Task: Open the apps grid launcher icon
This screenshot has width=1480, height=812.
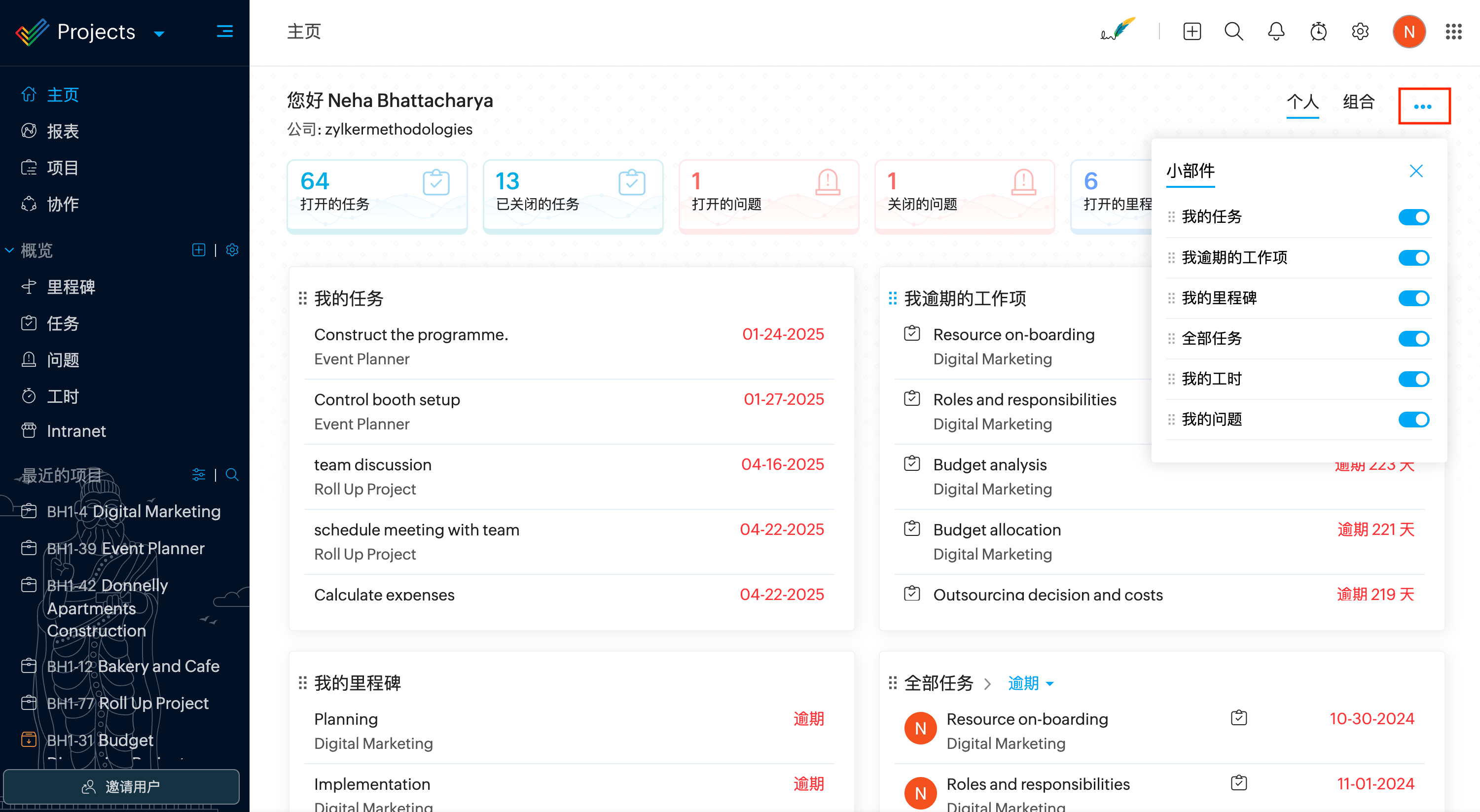Action: tap(1453, 31)
